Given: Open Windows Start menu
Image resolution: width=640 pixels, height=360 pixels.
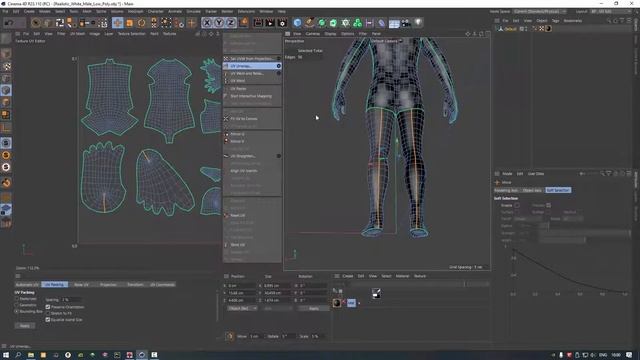Looking at the screenshot, I should [6, 355].
